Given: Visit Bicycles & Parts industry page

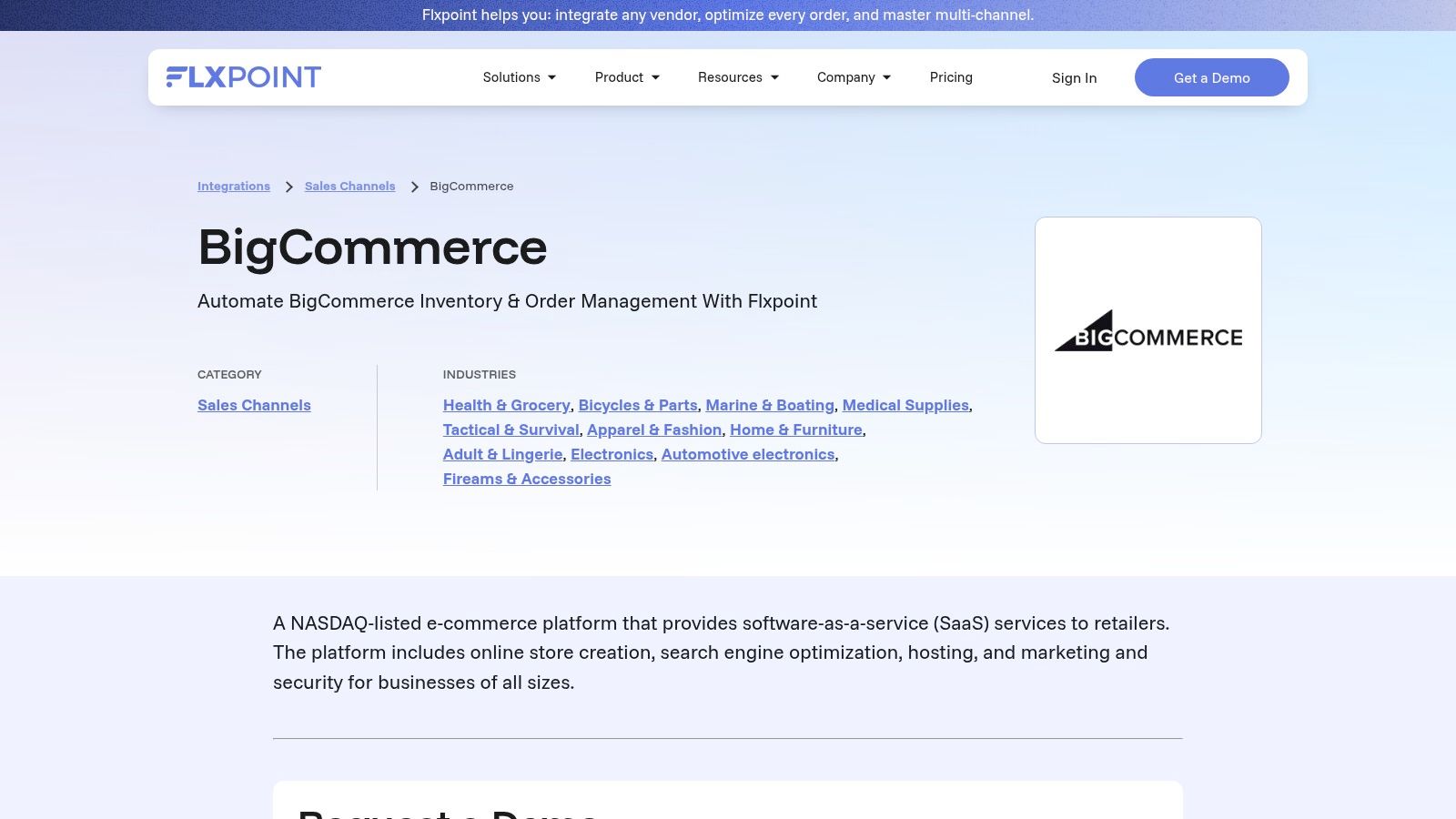Looking at the screenshot, I should tap(637, 406).
